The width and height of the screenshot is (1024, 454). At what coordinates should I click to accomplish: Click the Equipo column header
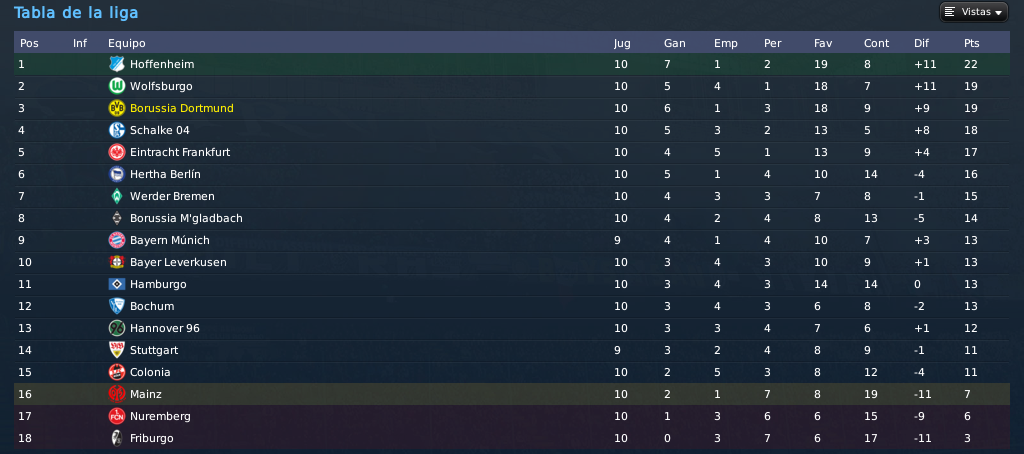pyautogui.click(x=127, y=43)
